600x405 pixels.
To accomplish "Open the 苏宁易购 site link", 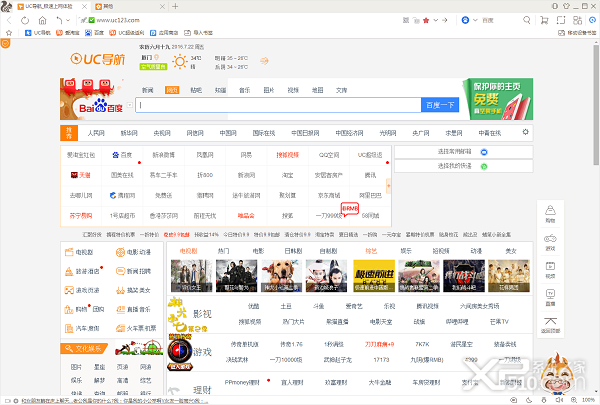I will 81,216.
